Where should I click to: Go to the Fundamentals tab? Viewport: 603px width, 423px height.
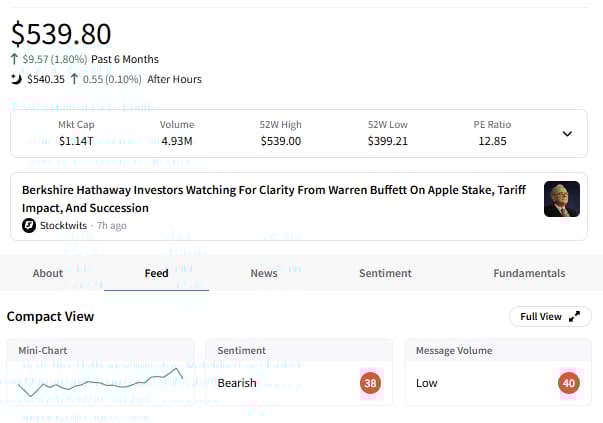tap(529, 273)
